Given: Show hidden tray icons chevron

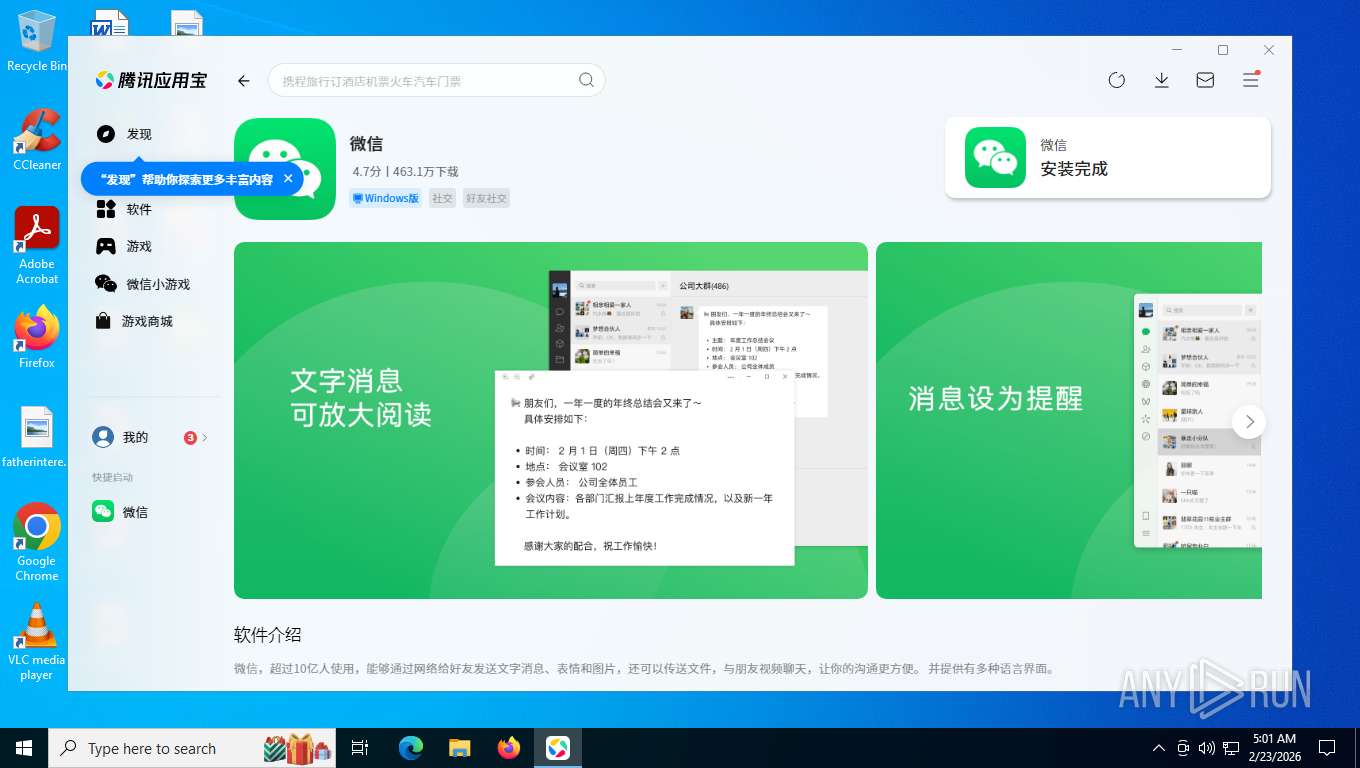Looking at the screenshot, I should (1159, 748).
